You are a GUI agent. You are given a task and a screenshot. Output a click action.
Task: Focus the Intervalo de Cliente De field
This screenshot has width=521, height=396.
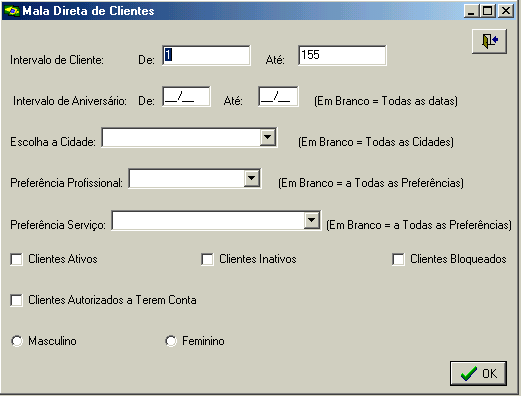(206, 55)
